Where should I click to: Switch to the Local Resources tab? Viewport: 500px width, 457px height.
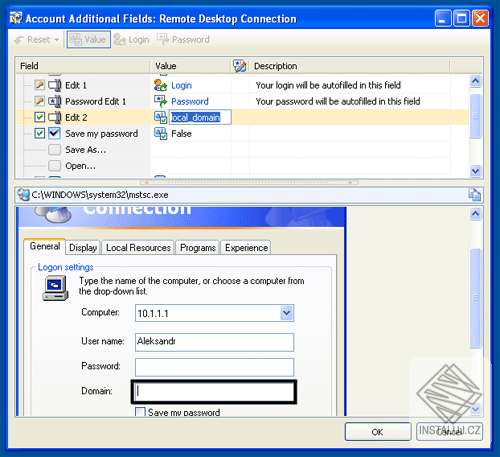[138, 248]
